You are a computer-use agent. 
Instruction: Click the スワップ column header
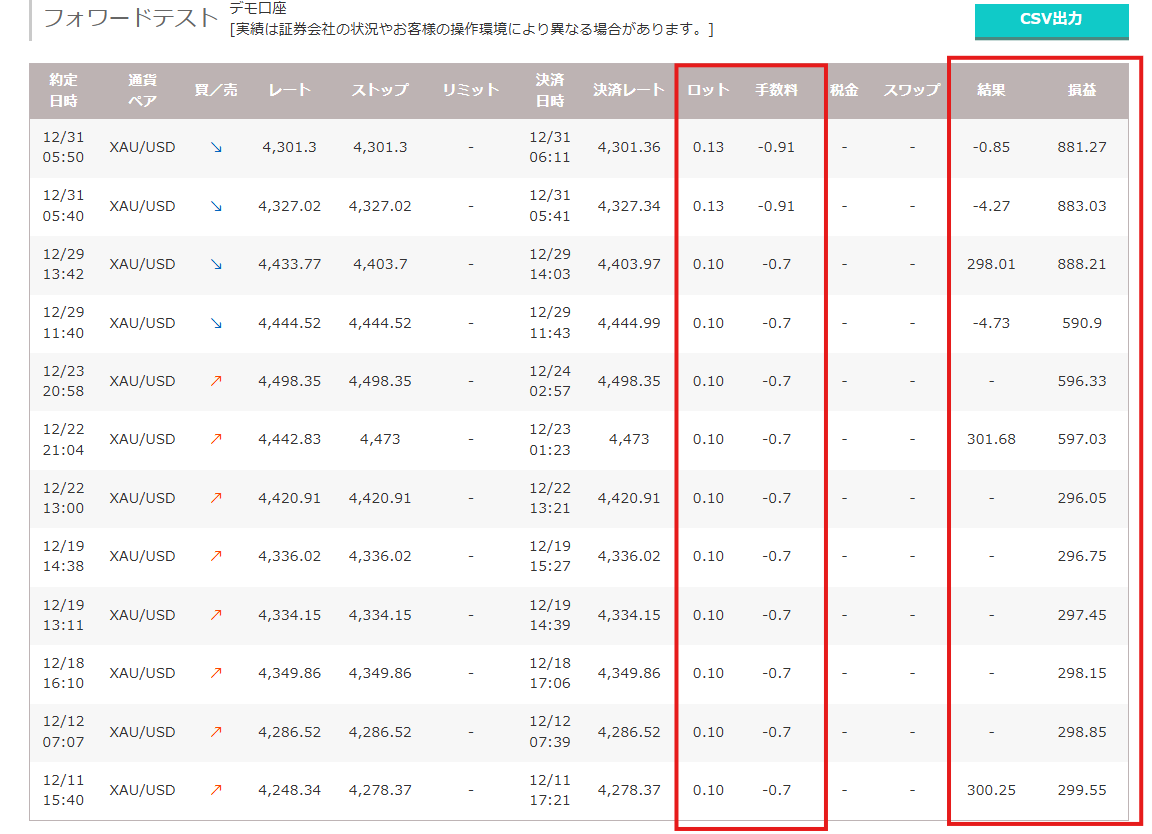point(912,90)
